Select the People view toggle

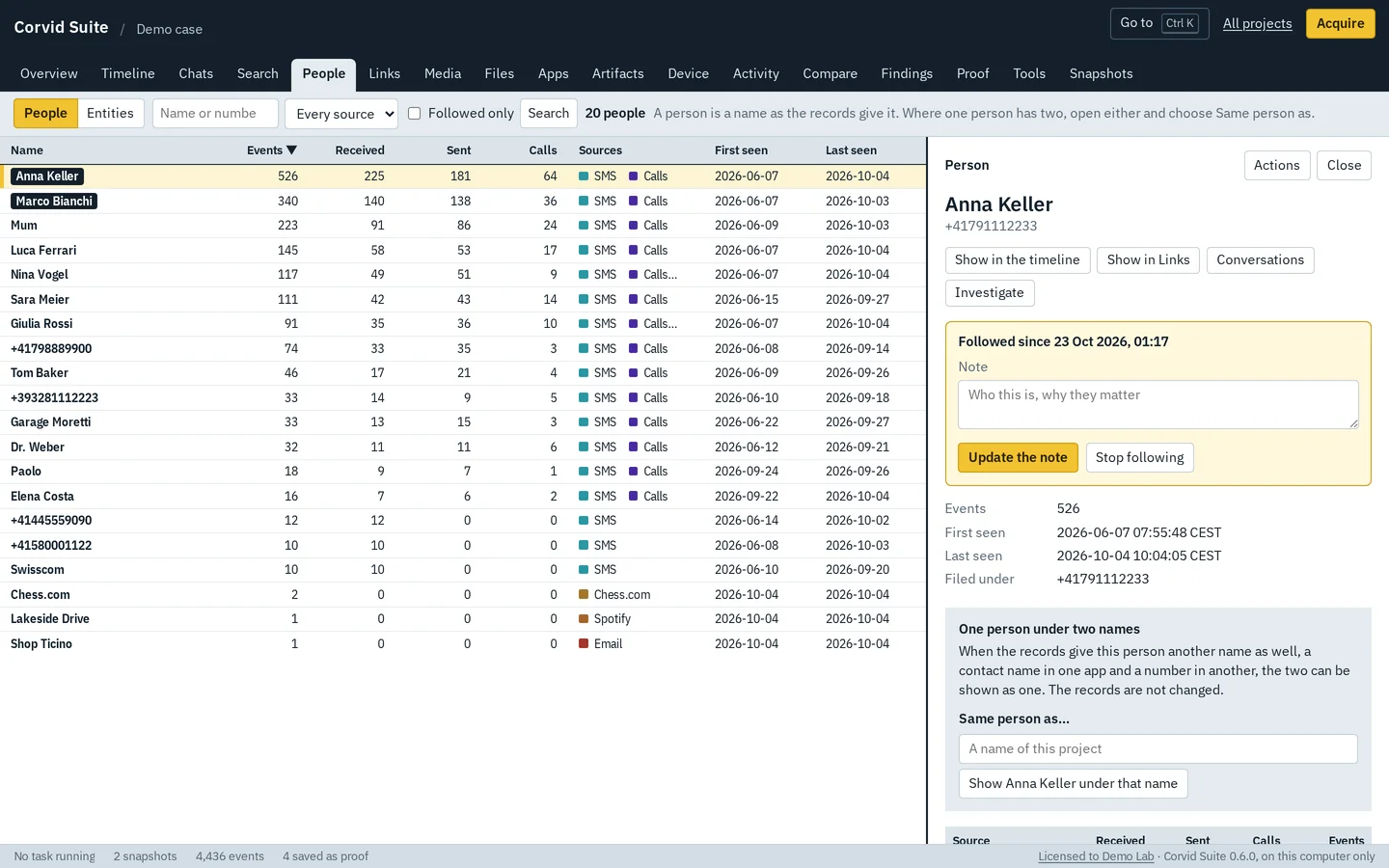pos(45,114)
